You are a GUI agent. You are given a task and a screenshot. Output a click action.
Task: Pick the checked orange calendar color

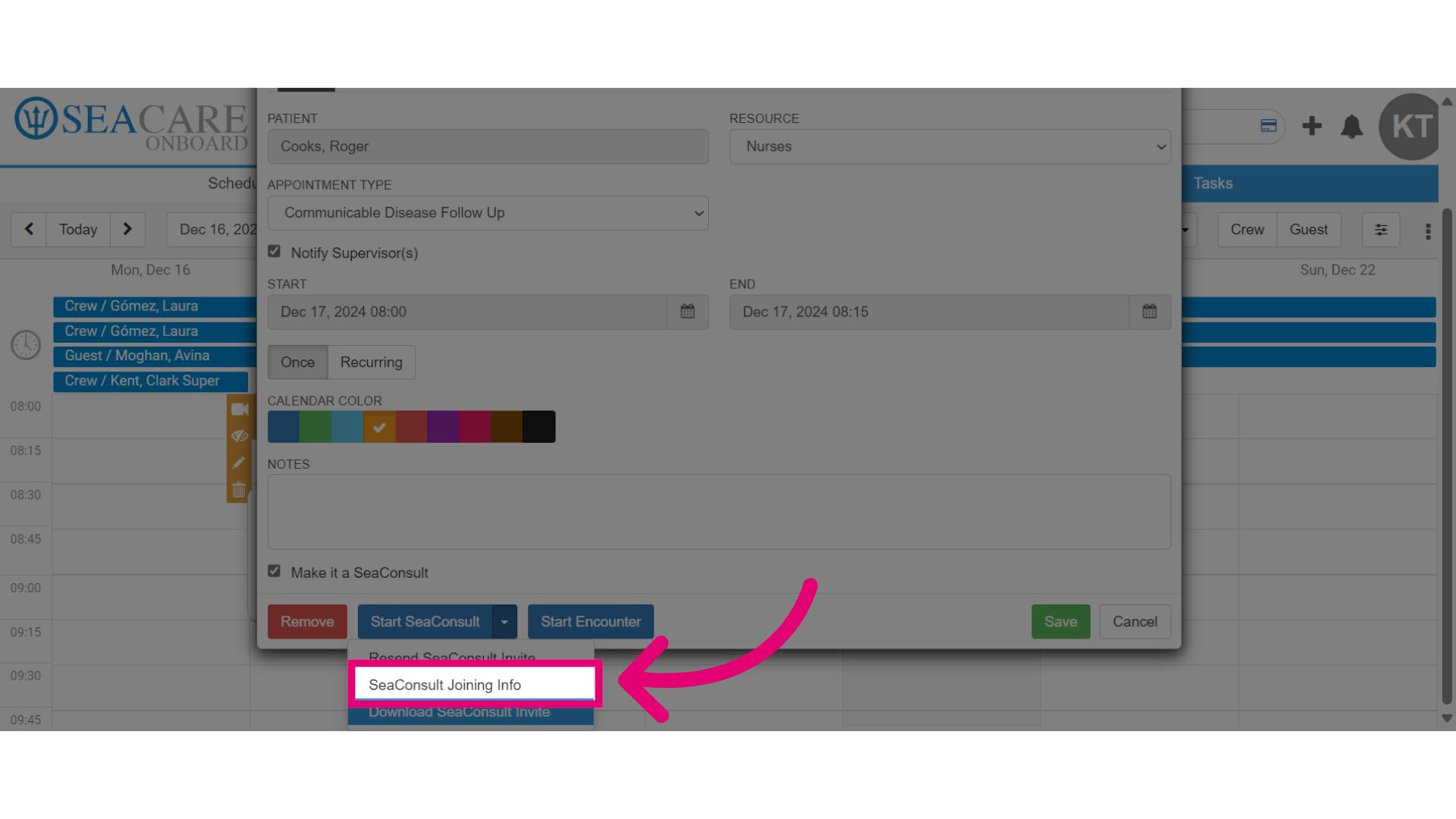click(x=379, y=427)
